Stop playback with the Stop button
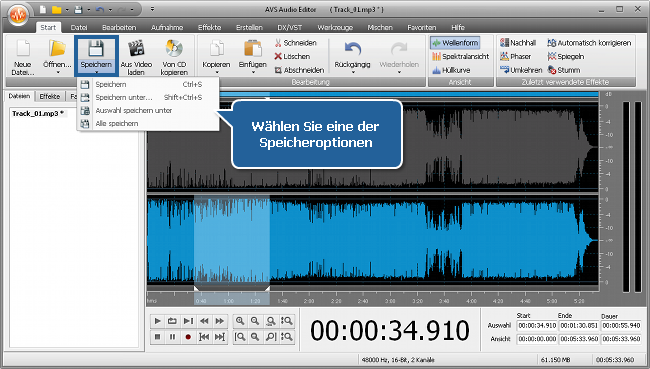This screenshot has width=650, height=369. pyautogui.click(x=157, y=337)
